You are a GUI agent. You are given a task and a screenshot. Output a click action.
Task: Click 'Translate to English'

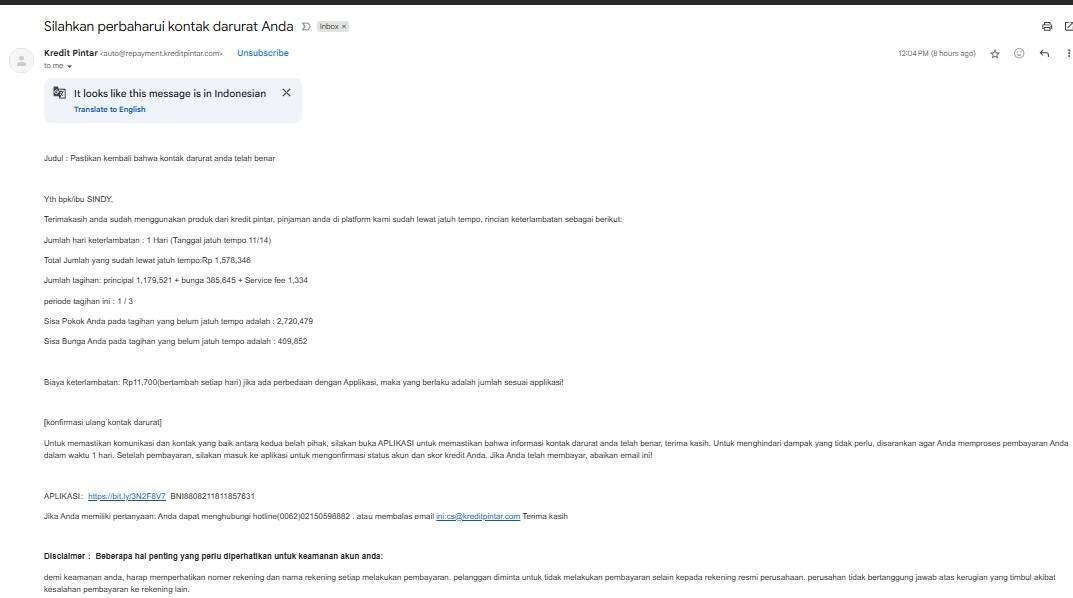109,110
